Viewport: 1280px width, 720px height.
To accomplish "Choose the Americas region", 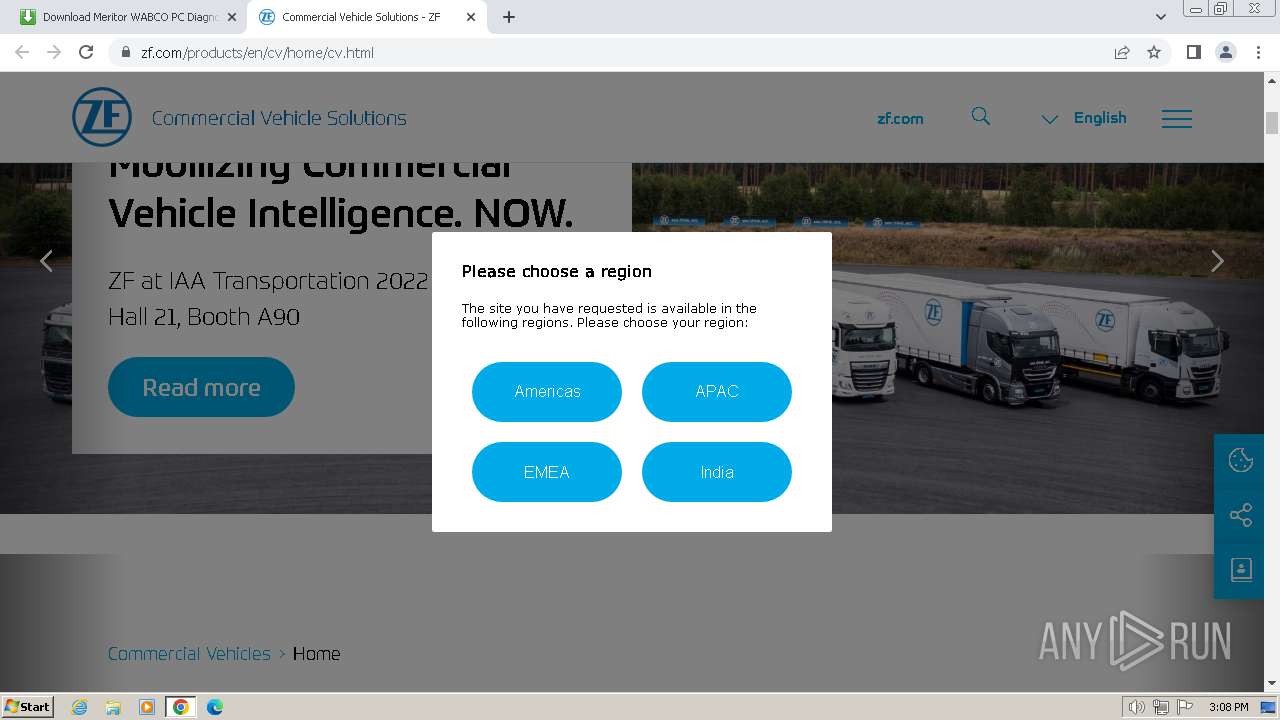I will point(547,392).
